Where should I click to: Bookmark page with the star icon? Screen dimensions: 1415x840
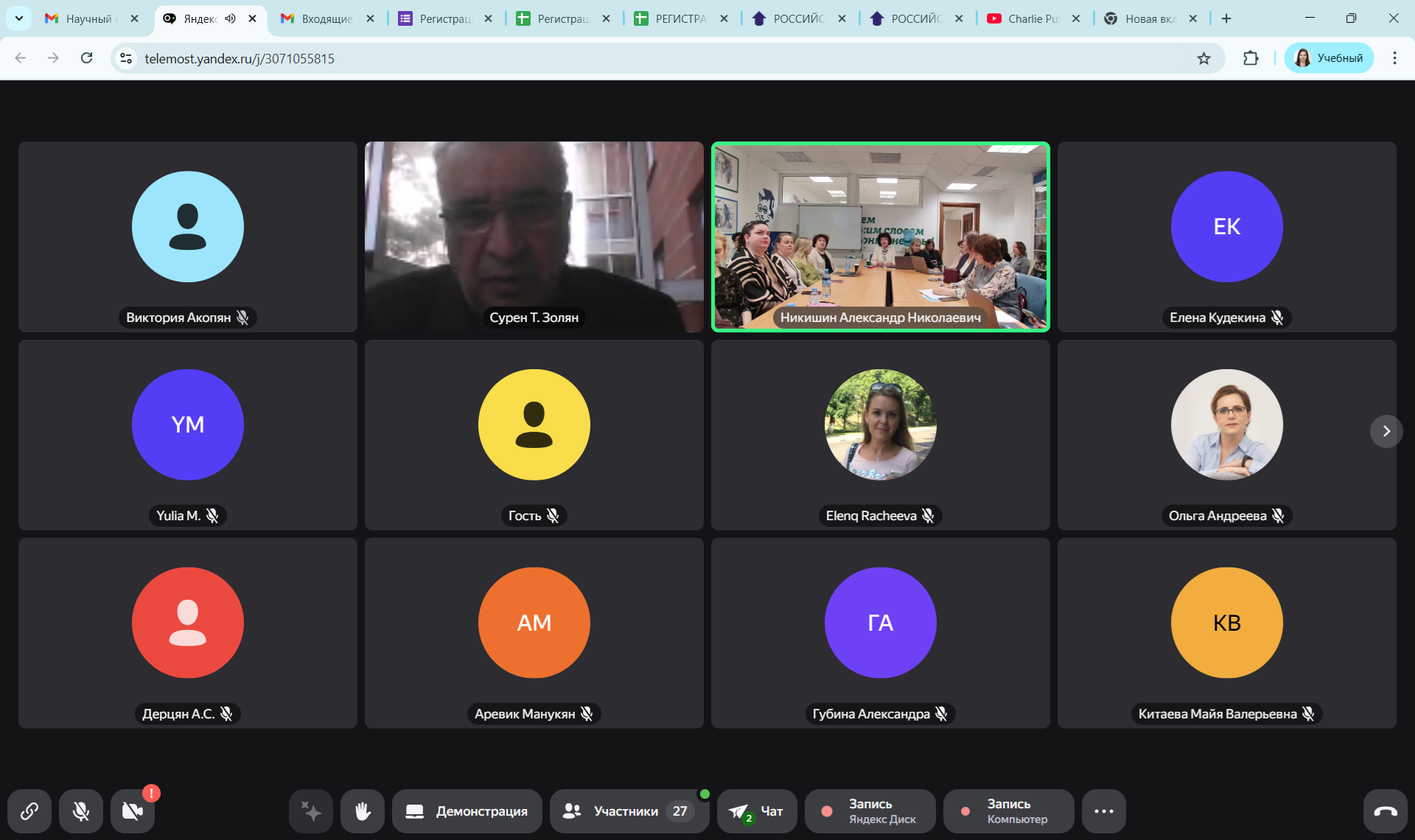(x=1203, y=58)
